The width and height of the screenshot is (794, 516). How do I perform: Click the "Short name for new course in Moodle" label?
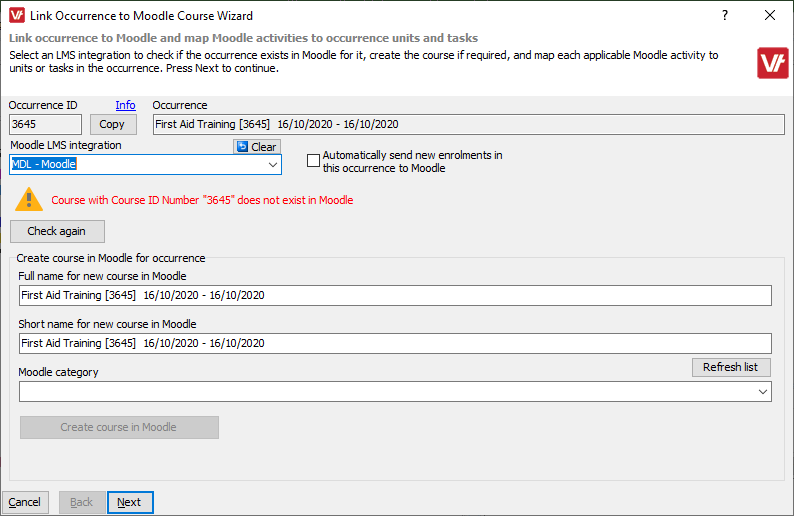107,324
